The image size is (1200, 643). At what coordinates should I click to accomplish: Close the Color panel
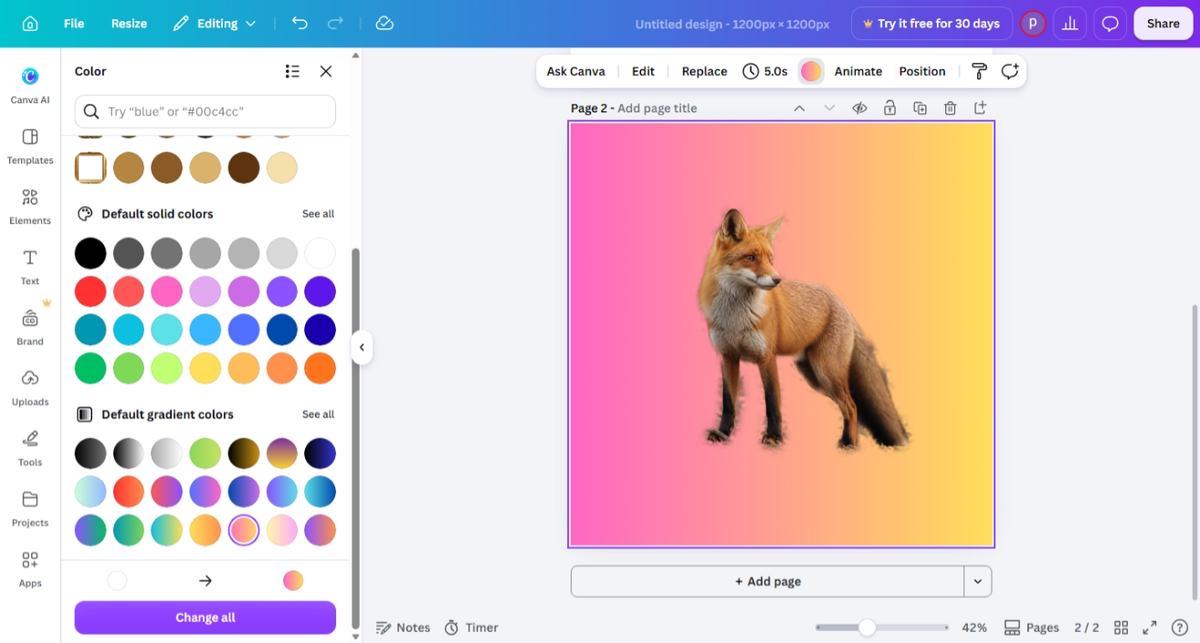(326, 71)
